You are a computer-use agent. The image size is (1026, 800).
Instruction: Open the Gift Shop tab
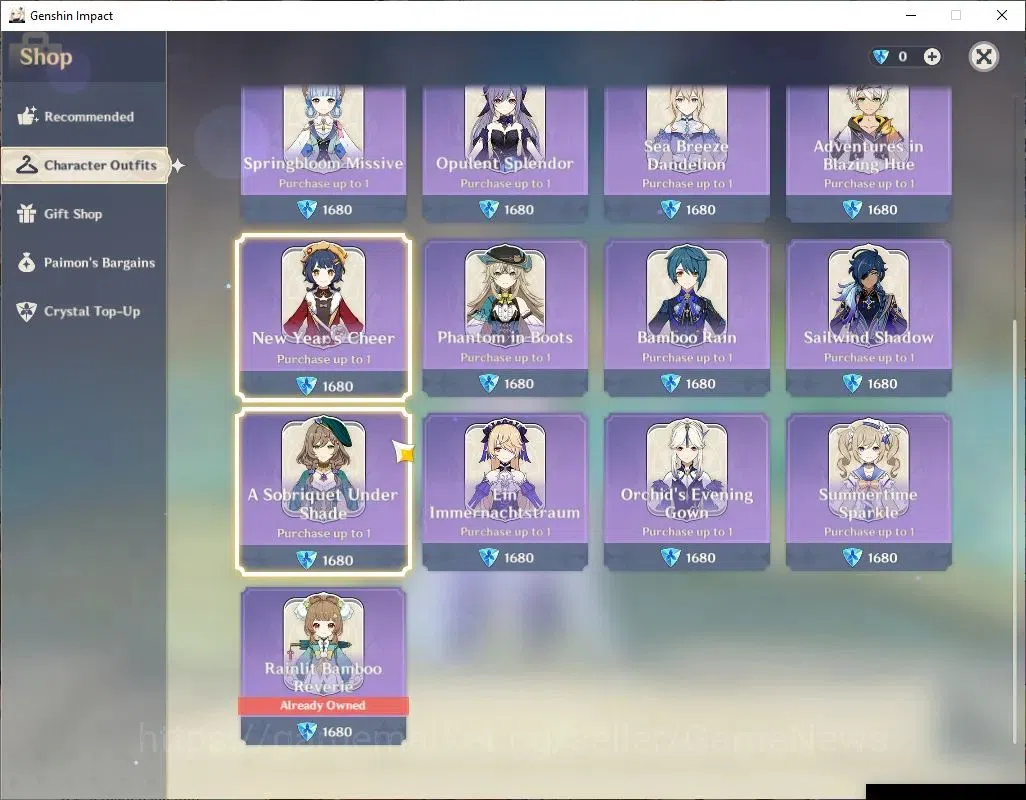click(x=84, y=214)
